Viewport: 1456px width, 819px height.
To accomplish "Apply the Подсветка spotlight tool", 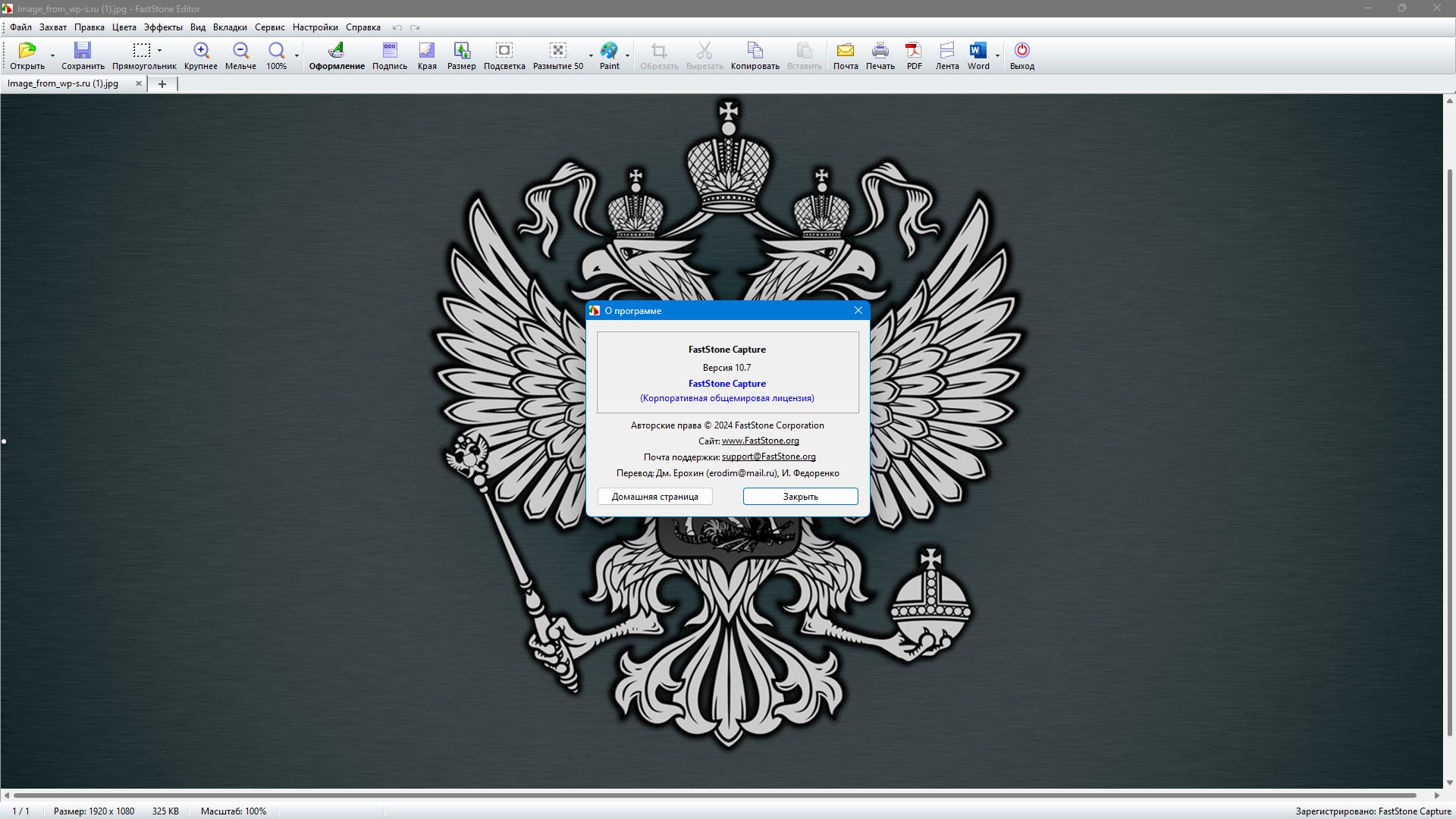I will tap(504, 50).
